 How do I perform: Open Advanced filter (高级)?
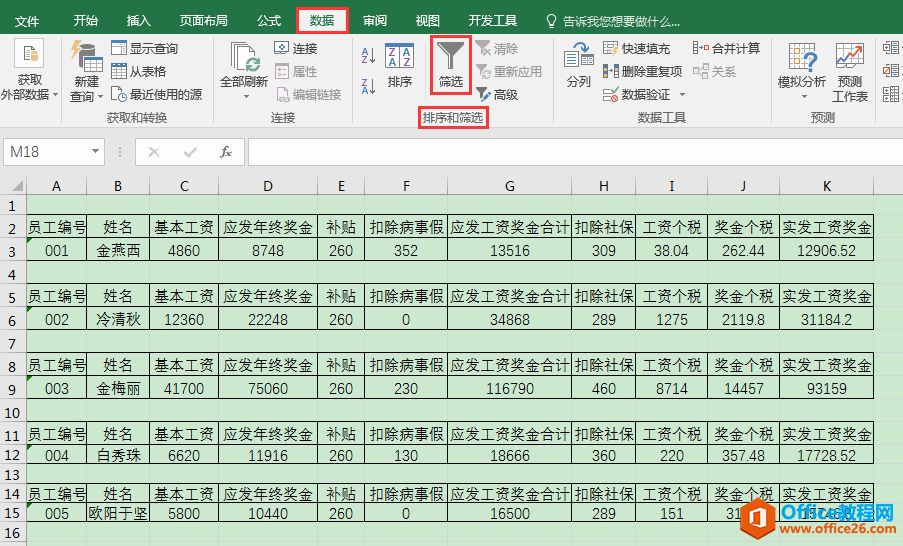[497, 94]
